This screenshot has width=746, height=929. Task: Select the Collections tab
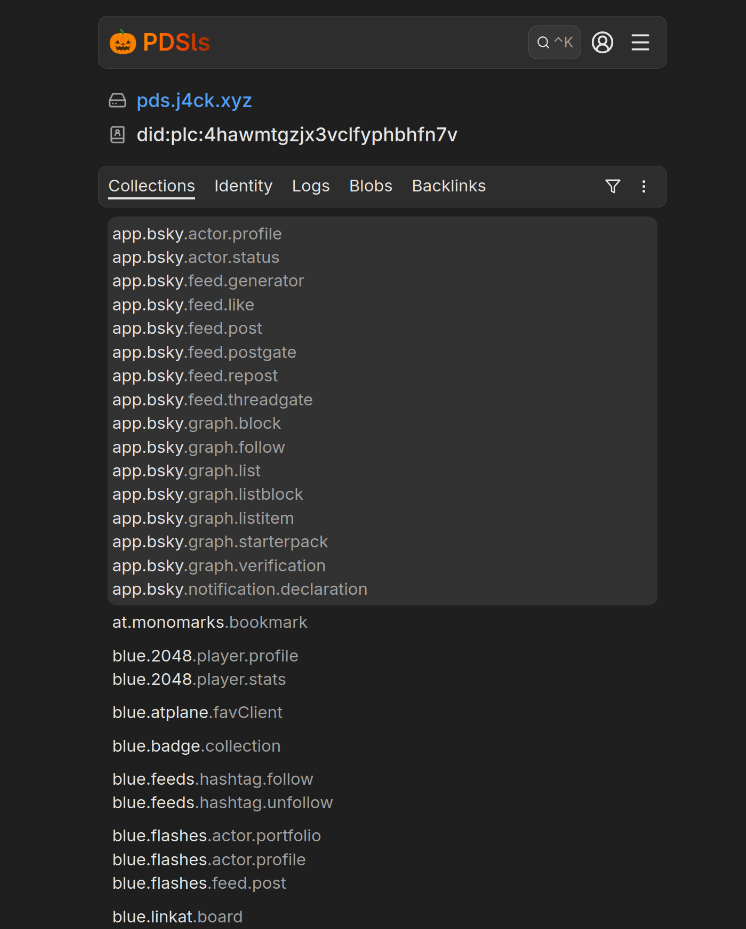pos(152,186)
